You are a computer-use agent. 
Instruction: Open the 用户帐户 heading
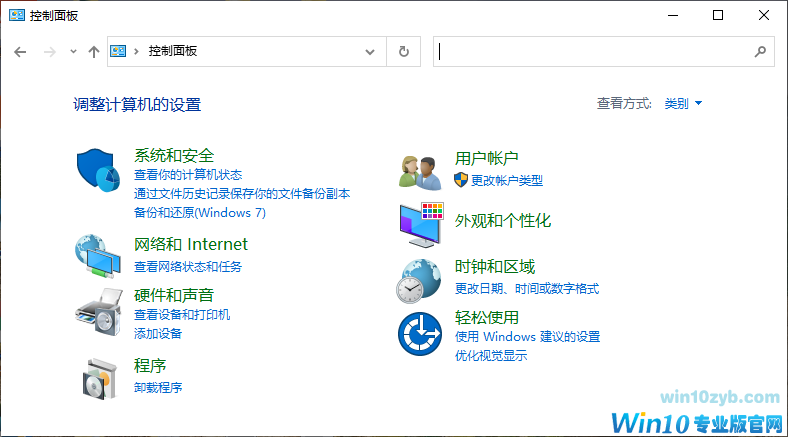[486, 158]
